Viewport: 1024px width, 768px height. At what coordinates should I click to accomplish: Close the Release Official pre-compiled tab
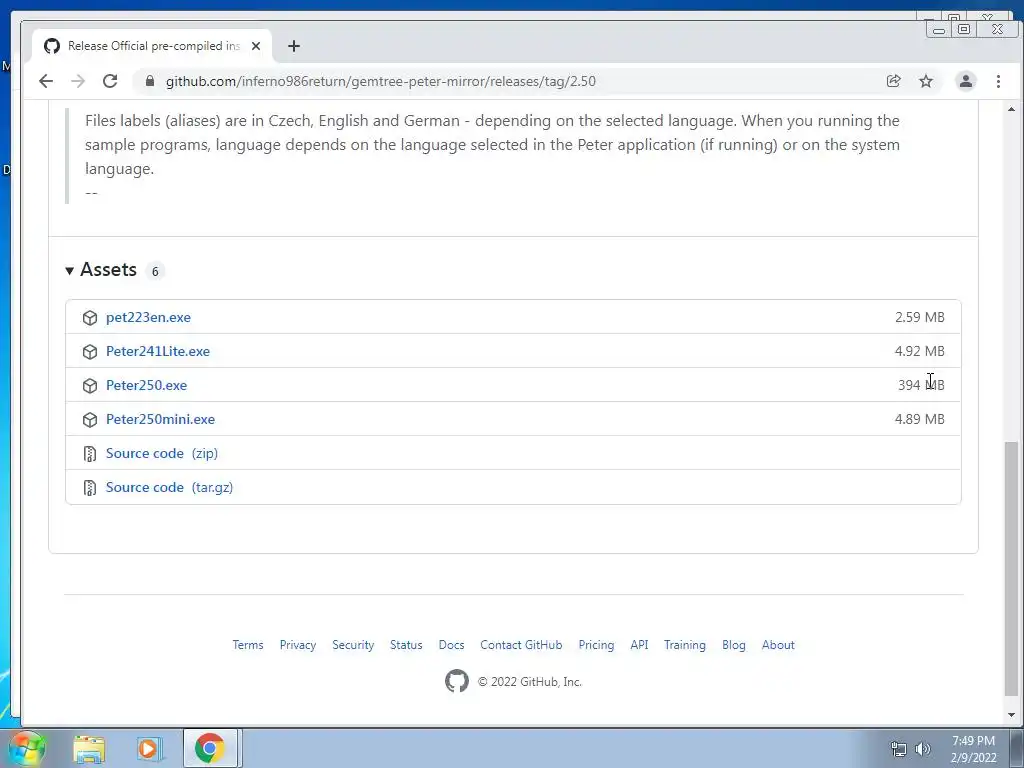point(256,46)
